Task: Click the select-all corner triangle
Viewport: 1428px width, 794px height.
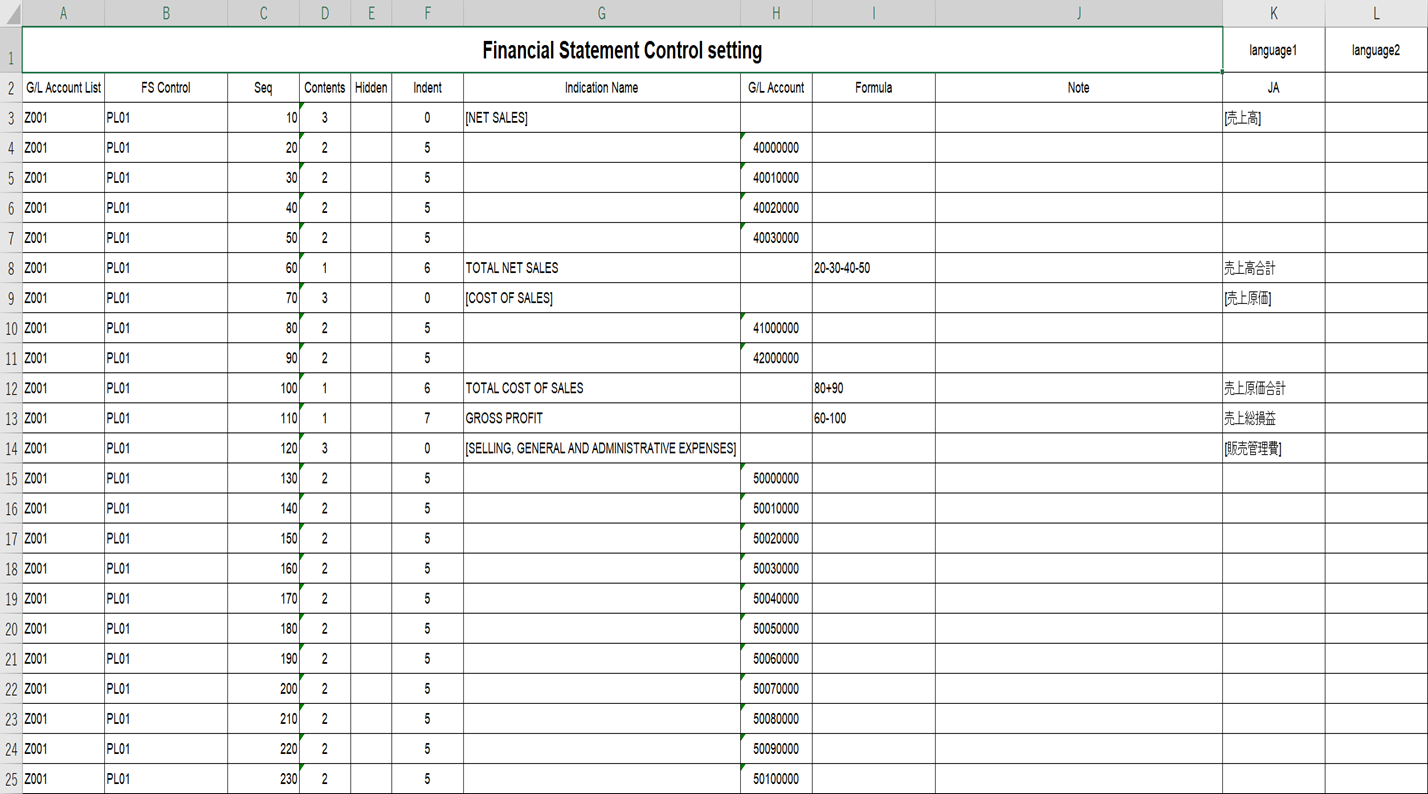Action: point(11,13)
